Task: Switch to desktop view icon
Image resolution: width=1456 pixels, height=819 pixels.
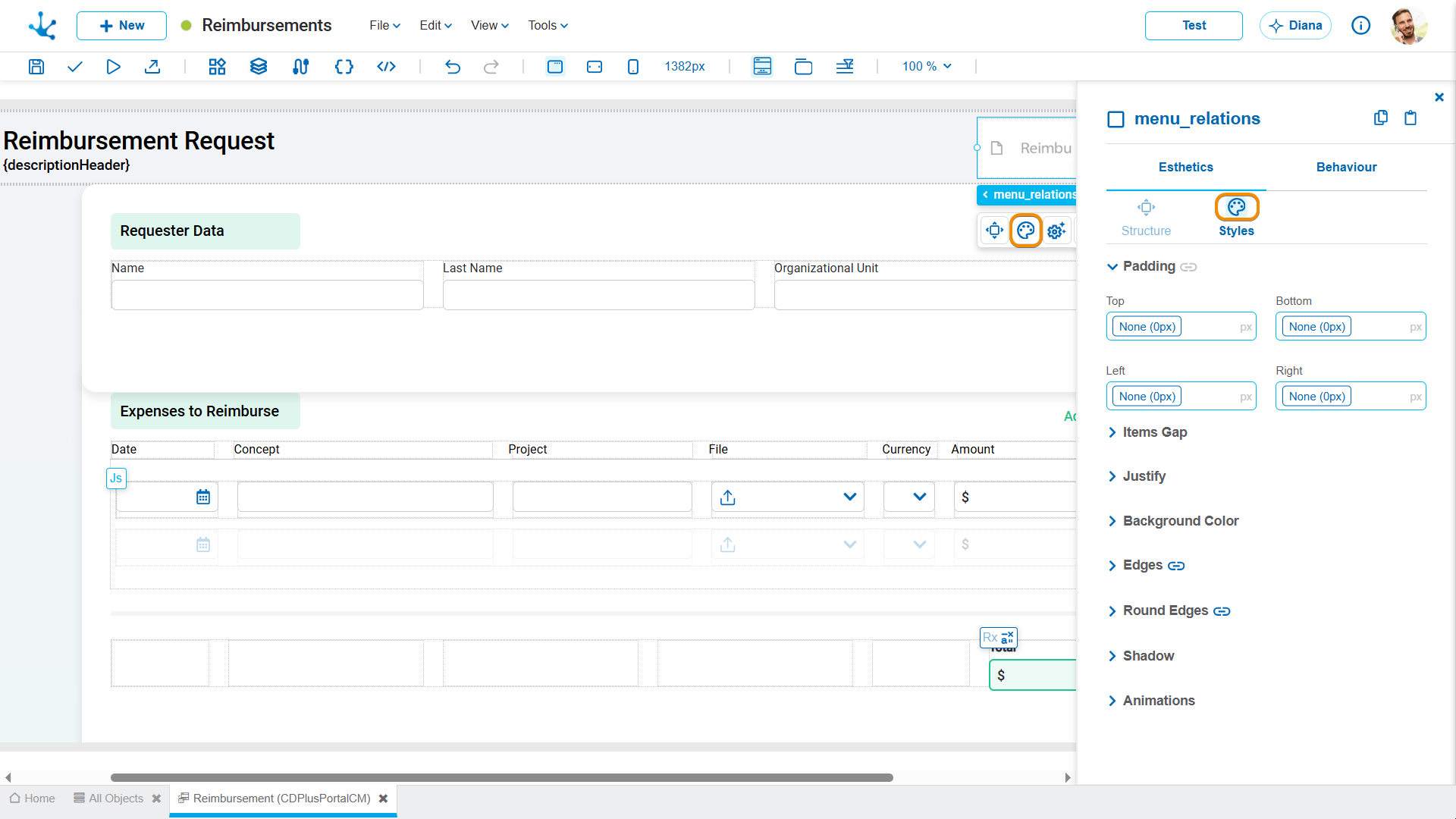Action: [x=555, y=67]
